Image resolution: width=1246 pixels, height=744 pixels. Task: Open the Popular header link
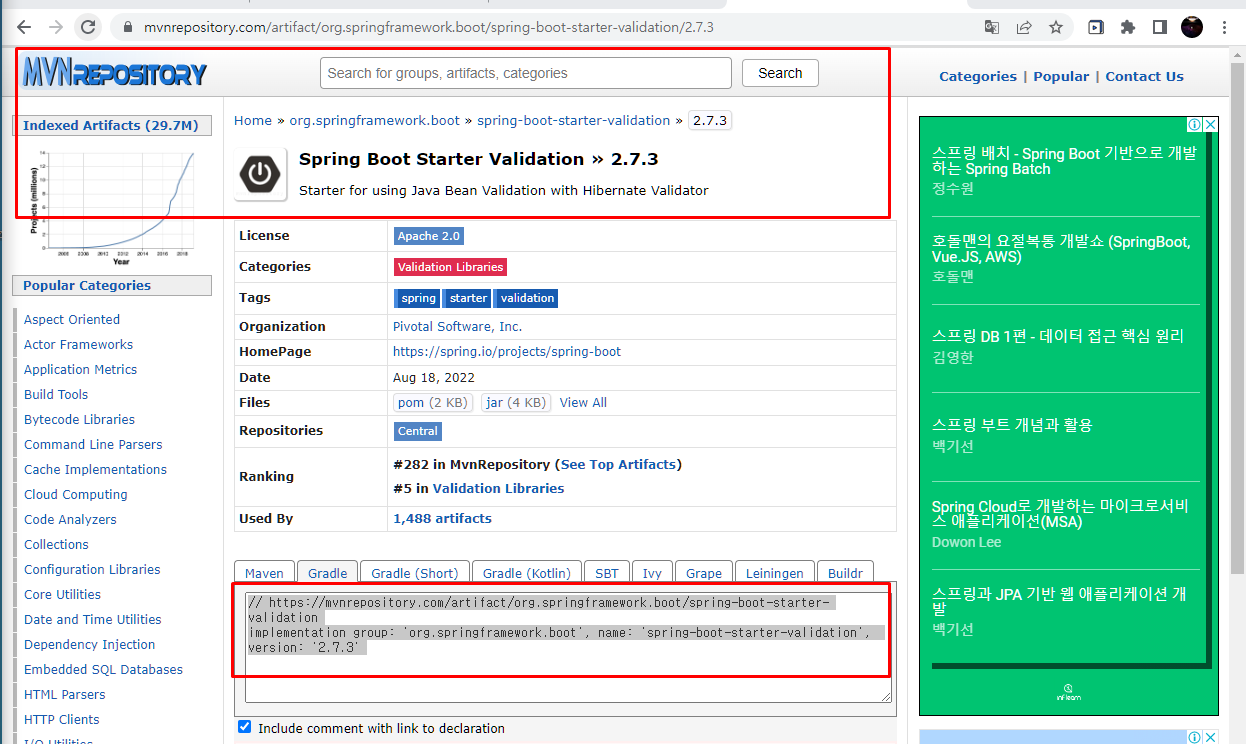click(1061, 76)
